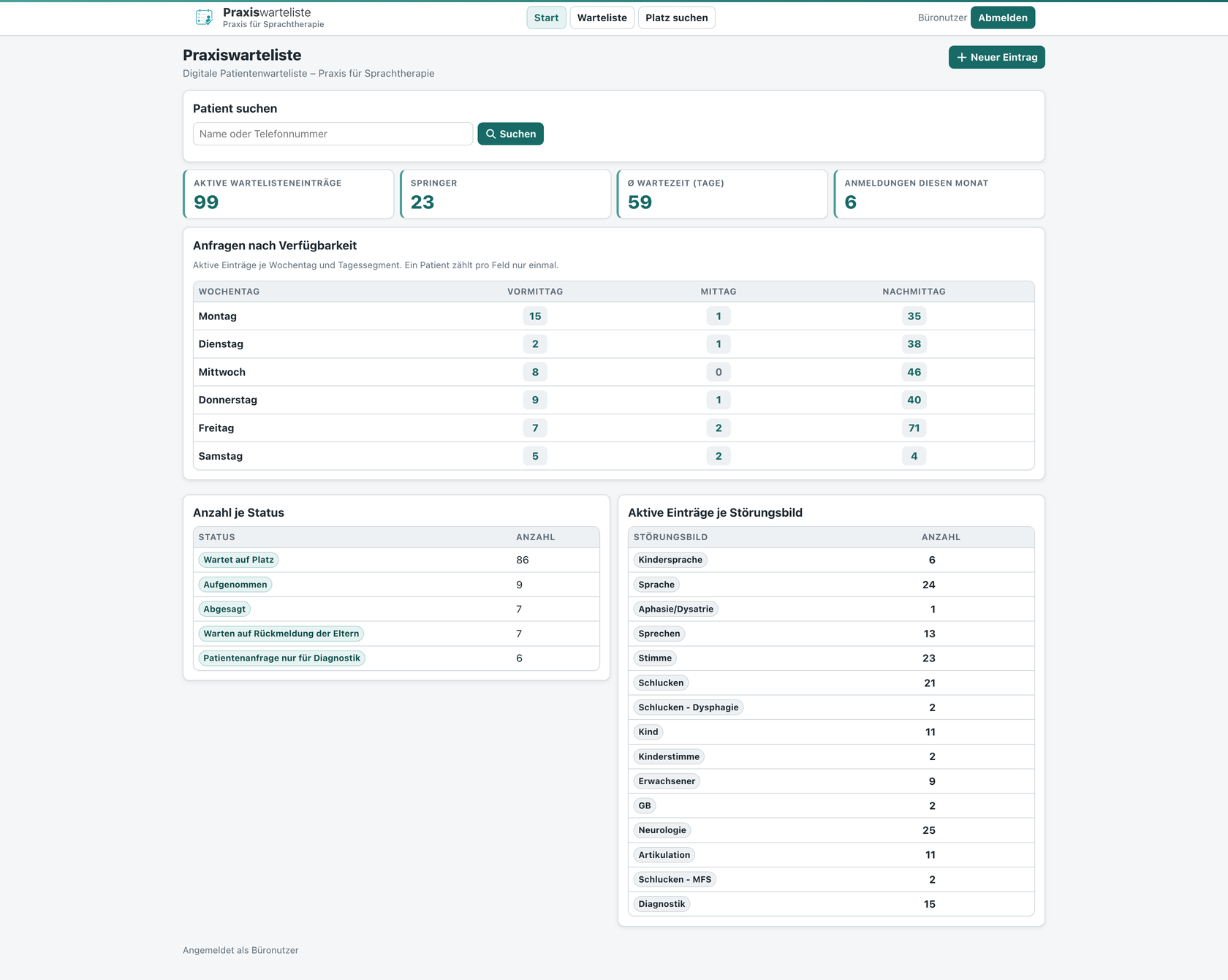Select Warten auf Rückmeldung der Eltern badge
The height and width of the screenshot is (980, 1228).
tap(281, 634)
